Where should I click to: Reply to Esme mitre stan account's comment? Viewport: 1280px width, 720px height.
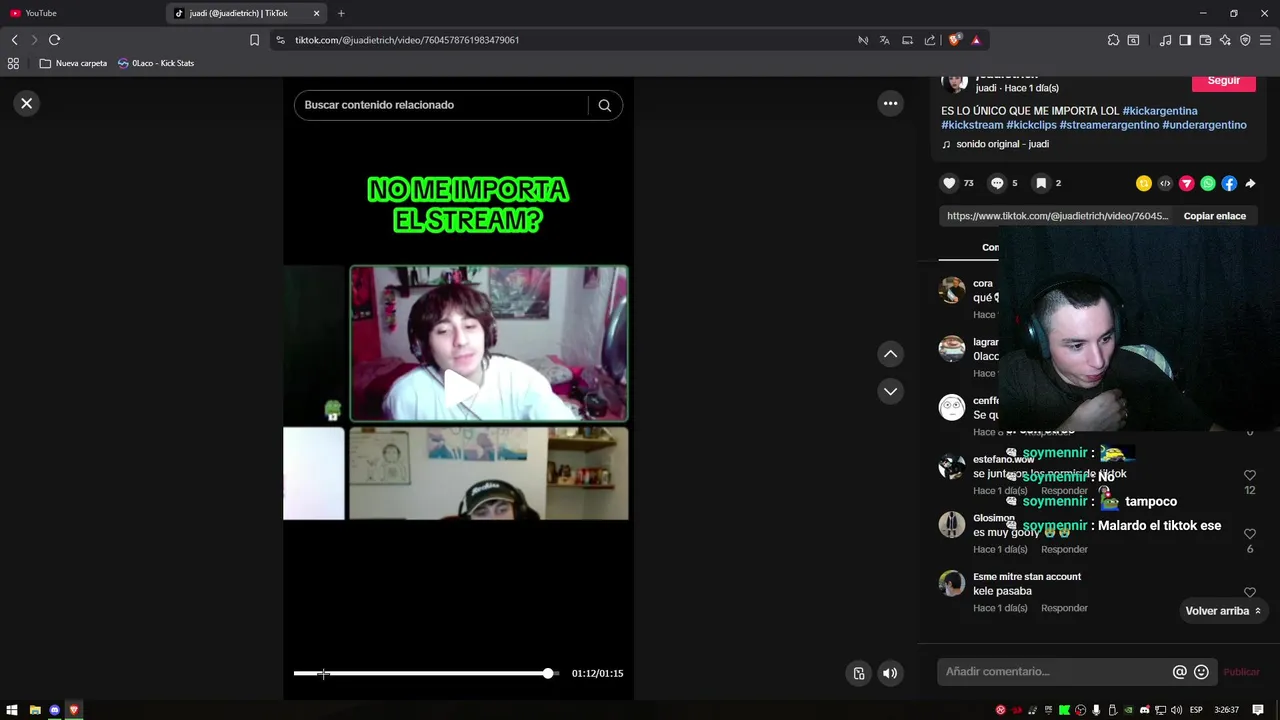[1064, 608]
